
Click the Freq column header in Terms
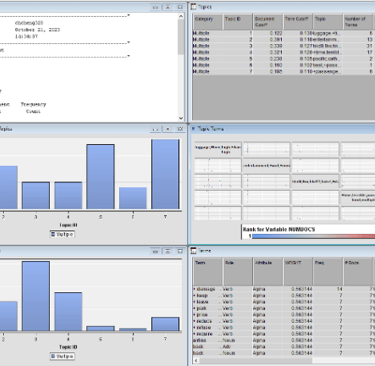coord(328,272)
